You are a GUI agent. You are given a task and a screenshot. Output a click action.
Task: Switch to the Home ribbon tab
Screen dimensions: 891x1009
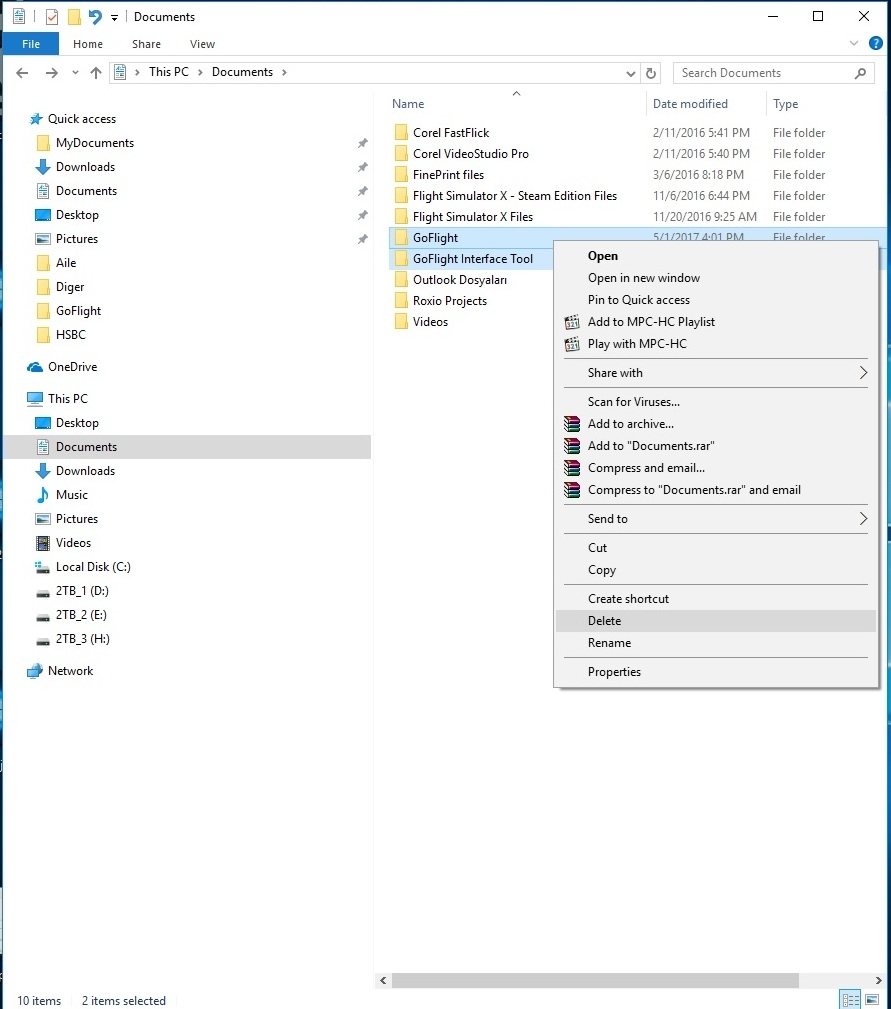(87, 44)
